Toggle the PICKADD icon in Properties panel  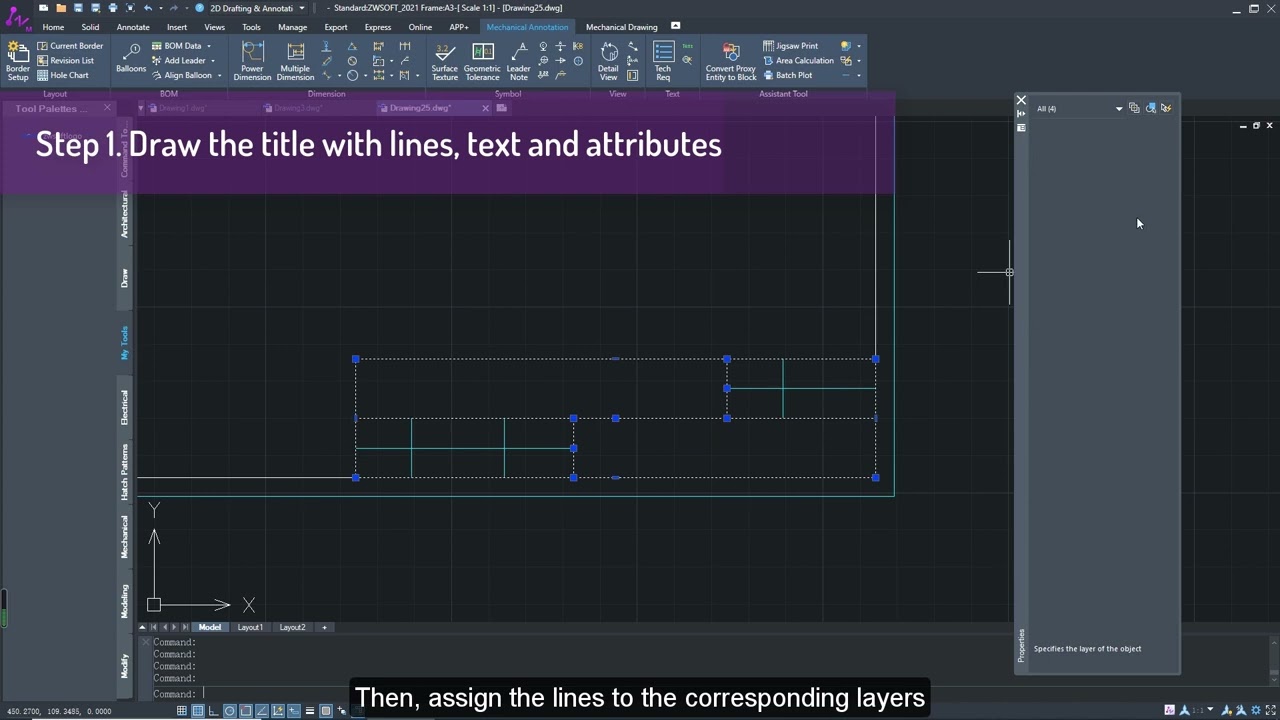coord(1134,108)
